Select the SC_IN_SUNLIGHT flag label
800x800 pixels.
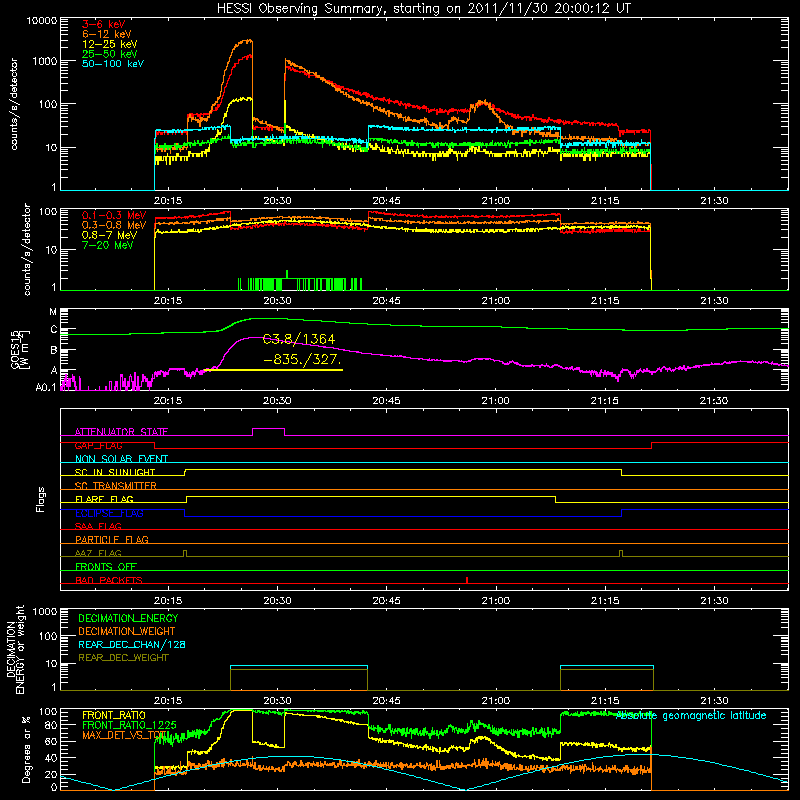[x=115, y=472]
